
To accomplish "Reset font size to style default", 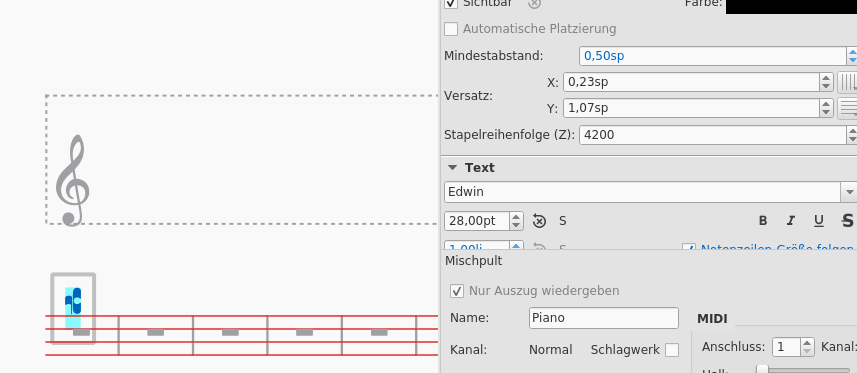I will [539, 221].
